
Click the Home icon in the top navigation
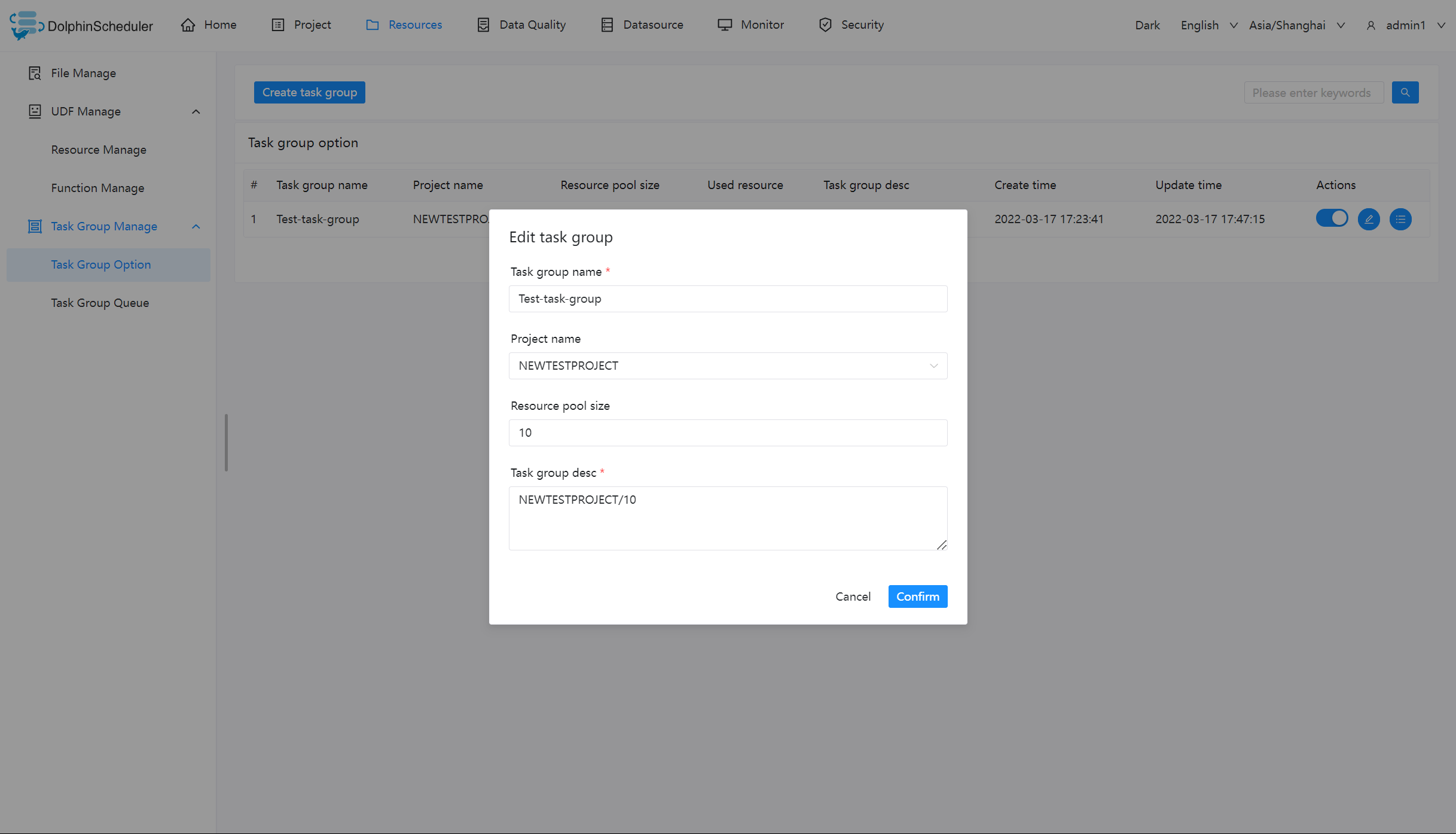click(188, 25)
